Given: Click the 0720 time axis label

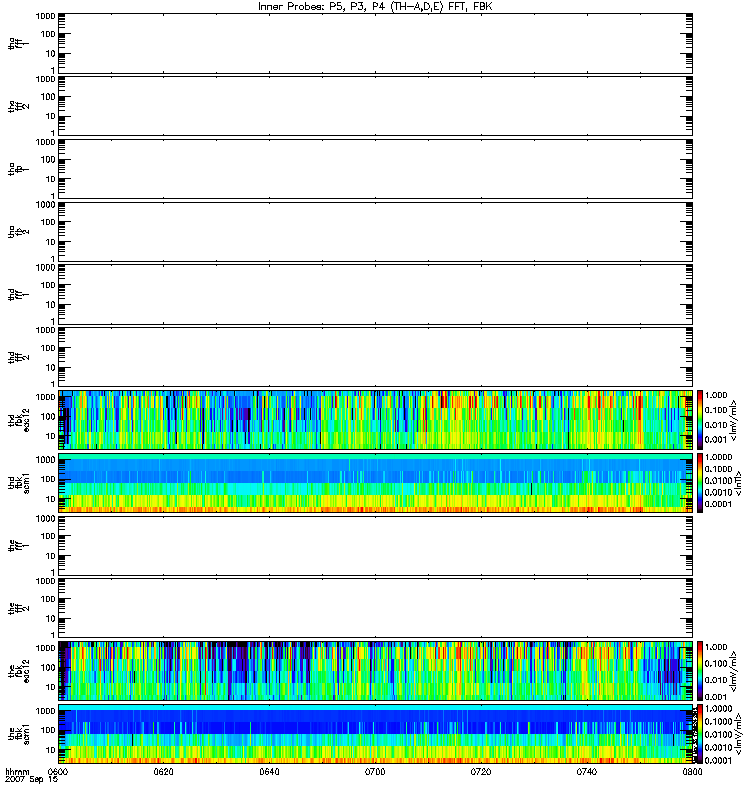Looking at the screenshot, I should tap(481, 772).
